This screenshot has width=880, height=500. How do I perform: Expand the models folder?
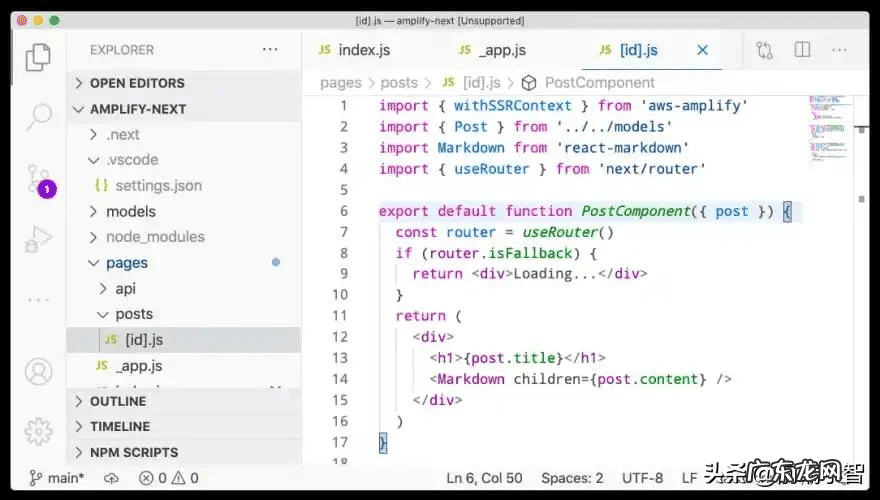click(130, 211)
